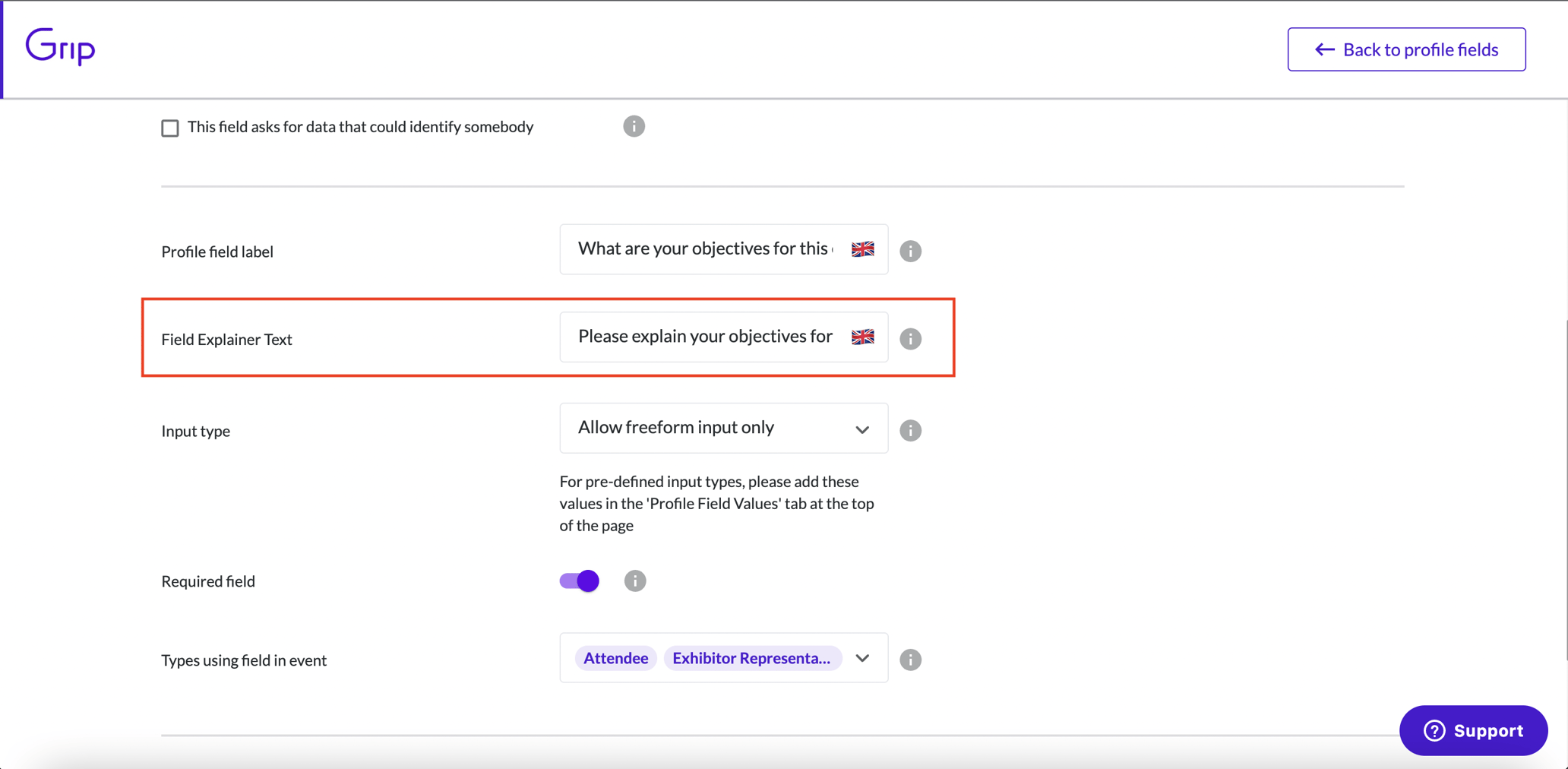Click the info icon next to Profile field label
The height and width of the screenshot is (769, 1568).
(x=910, y=251)
